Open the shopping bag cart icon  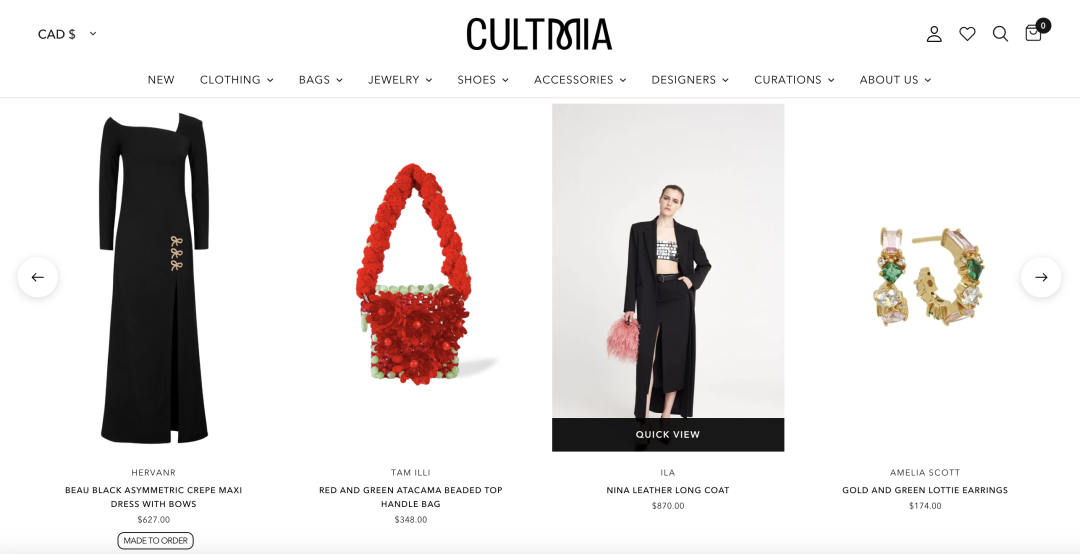pyautogui.click(x=1033, y=32)
